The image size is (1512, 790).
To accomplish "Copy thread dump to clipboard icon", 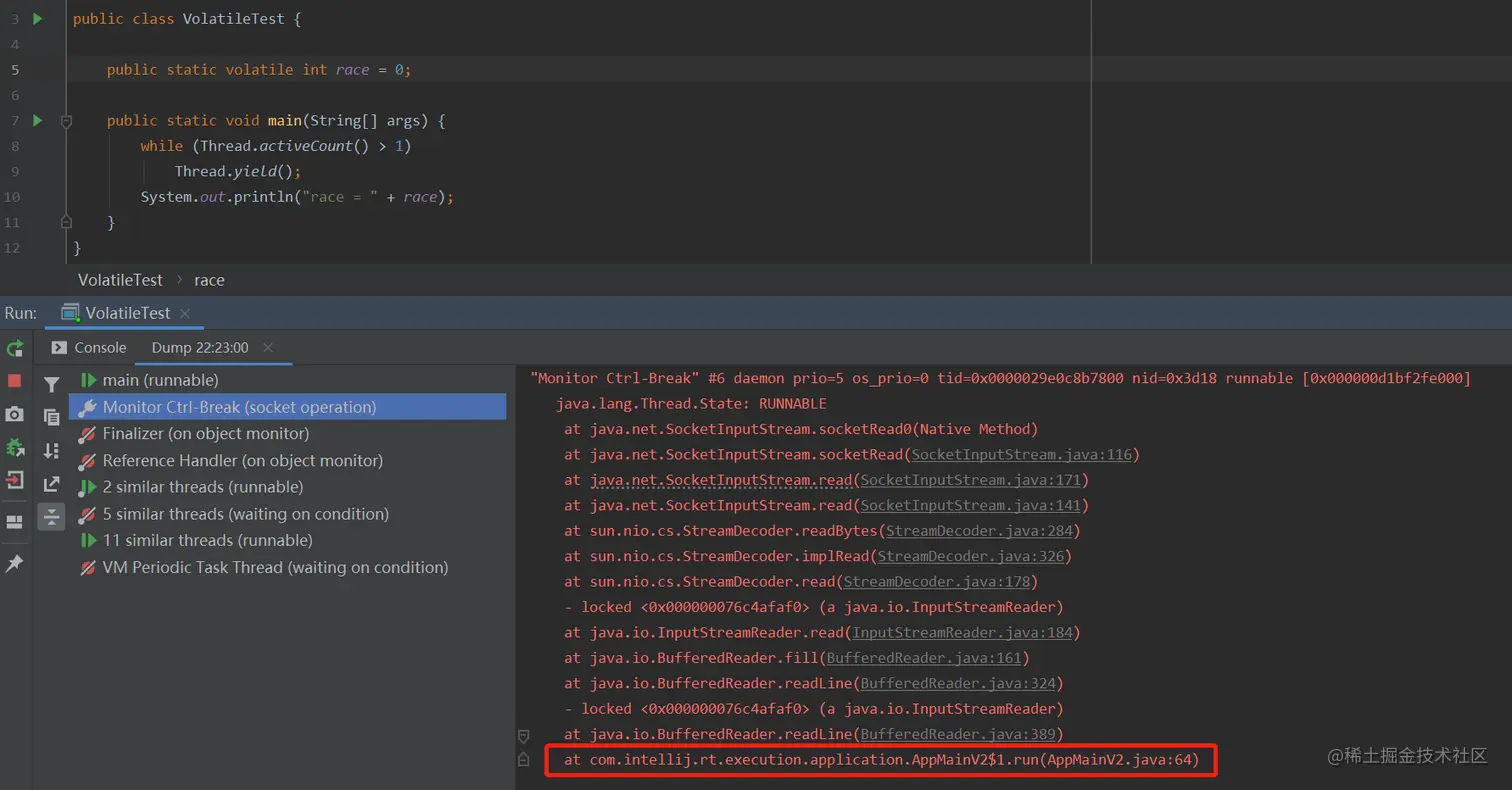I will coord(52,417).
